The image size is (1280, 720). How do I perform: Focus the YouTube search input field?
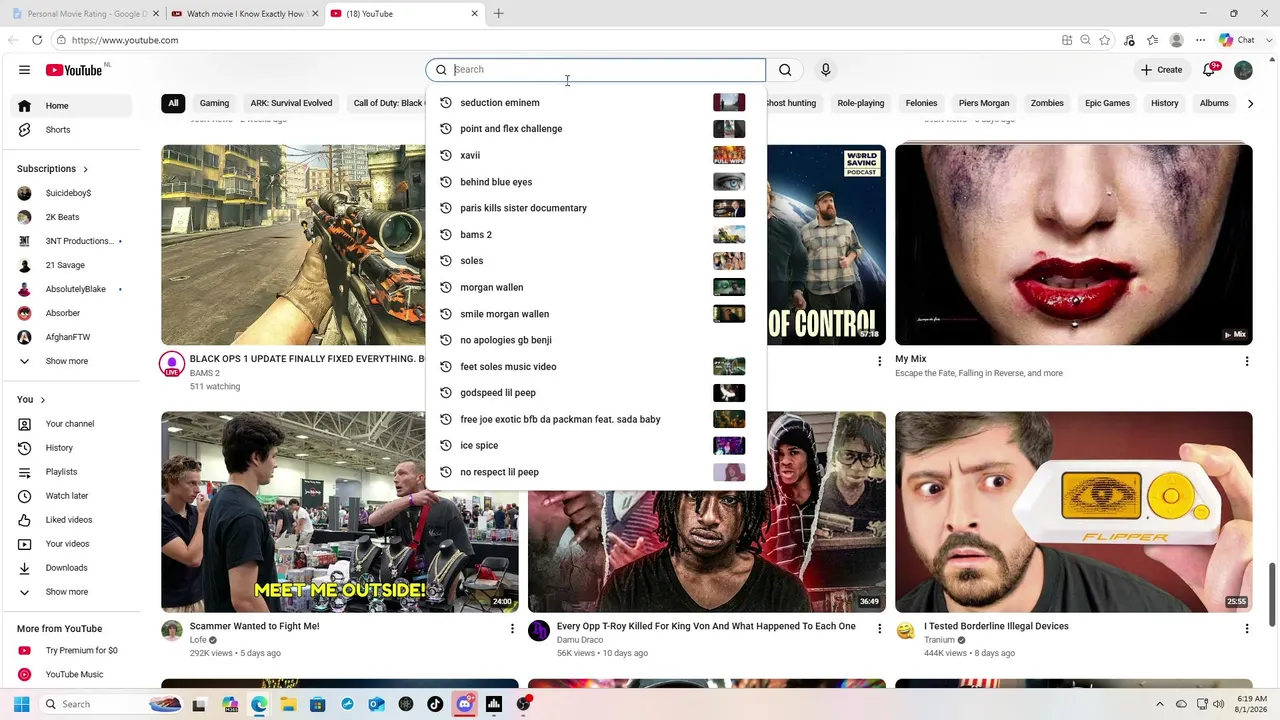pos(607,70)
